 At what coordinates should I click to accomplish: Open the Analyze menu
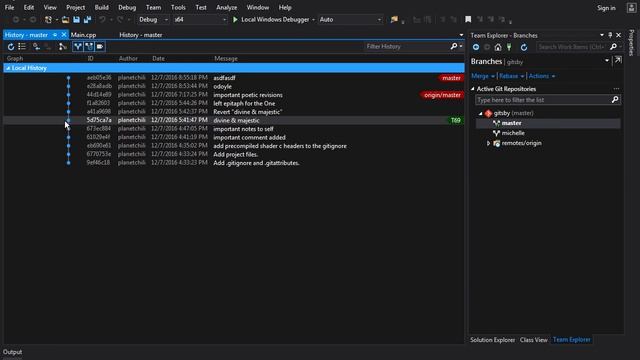click(x=227, y=7)
